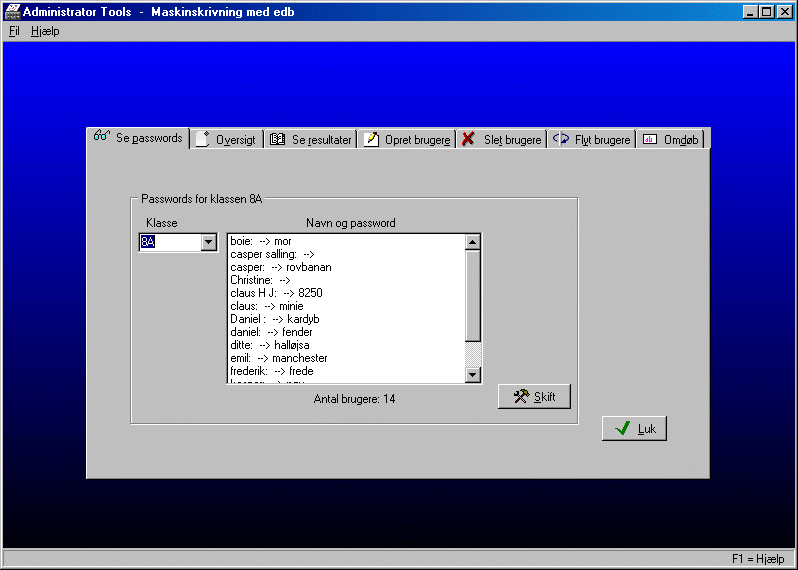Image resolution: width=798 pixels, height=570 pixels.
Task: Click the Skift button
Action: pos(534,396)
